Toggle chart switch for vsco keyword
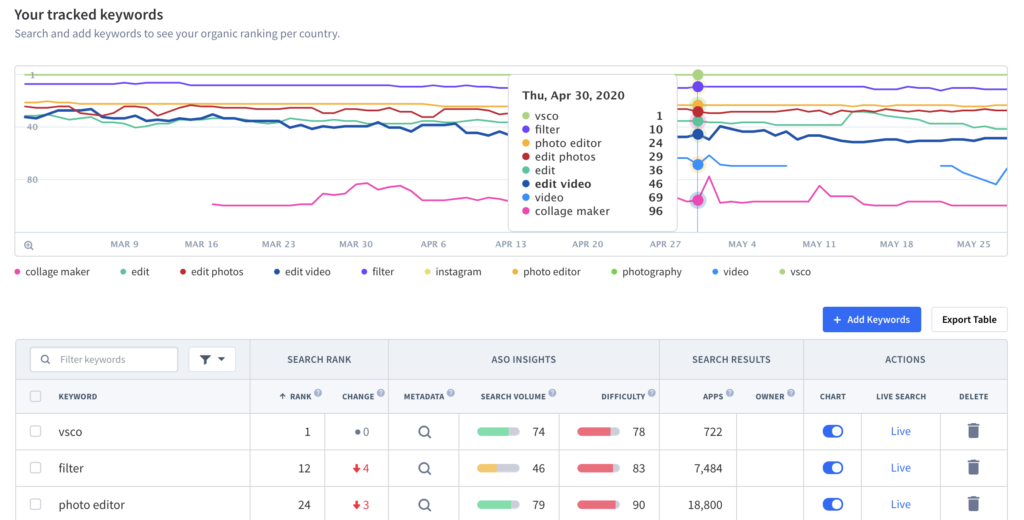The width and height of the screenshot is (1024, 520). pyautogui.click(x=832, y=432)
